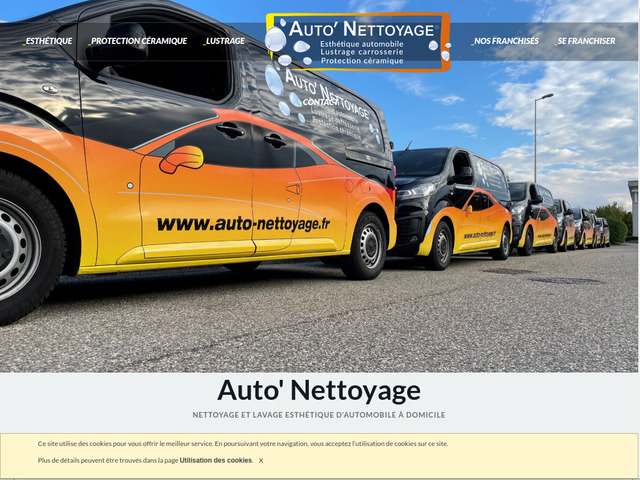The width and height of the screenshot is (640, 480).
Task: Click the orange side mirror on first van
Action: point(182,158)
